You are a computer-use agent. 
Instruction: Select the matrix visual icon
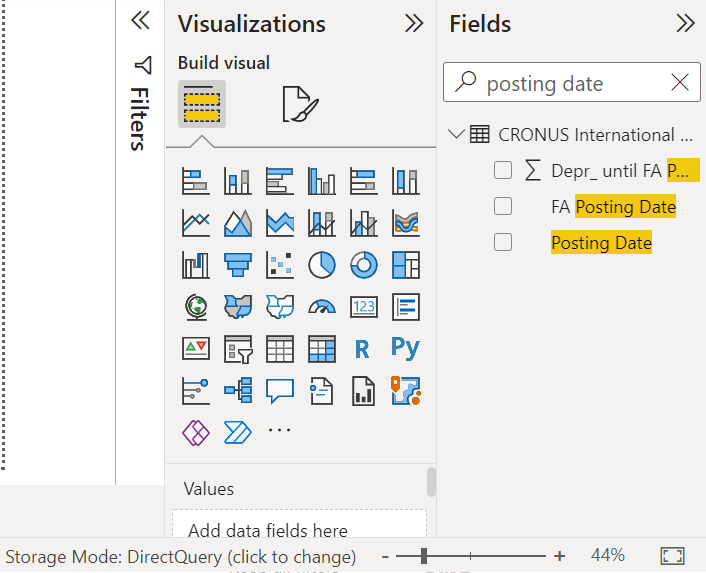(321, 348)
